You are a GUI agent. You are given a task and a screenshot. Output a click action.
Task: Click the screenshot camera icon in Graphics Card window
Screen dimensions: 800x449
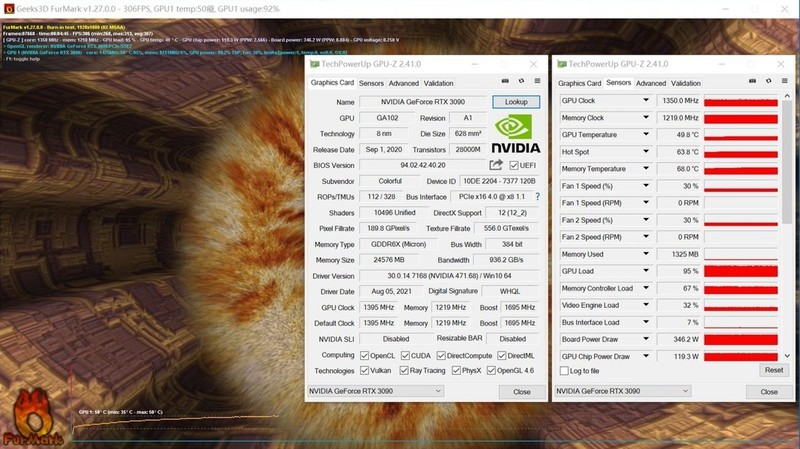pos(505,81)
